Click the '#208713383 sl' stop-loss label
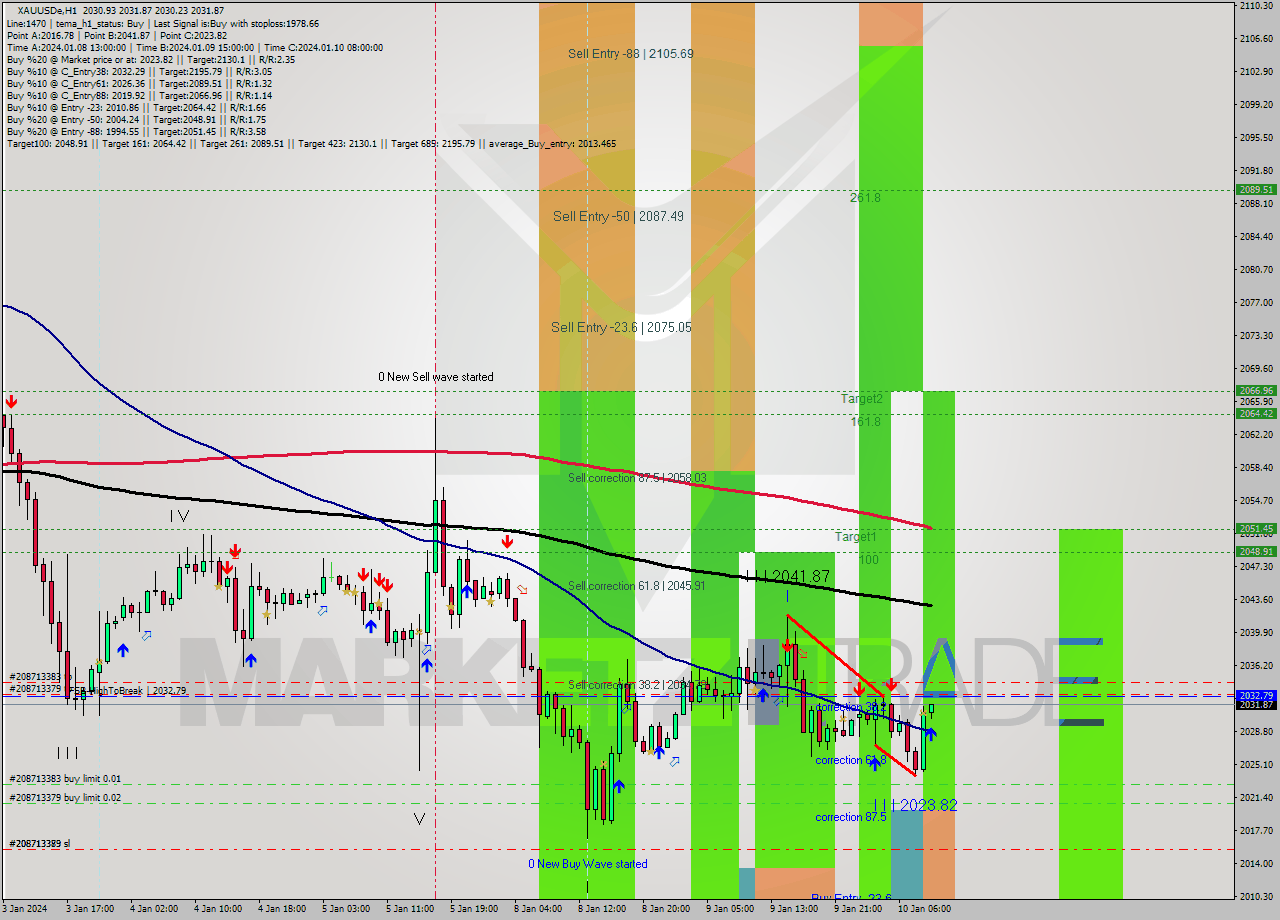 [39, 844]
